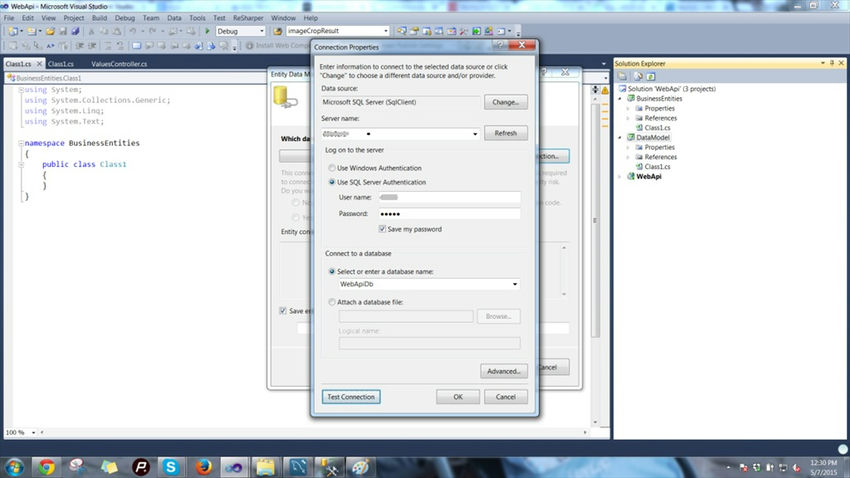This screenshot has width=850, height=478.
Task: Open Visual Studio taskbar icon
Action: pos(234,467)
